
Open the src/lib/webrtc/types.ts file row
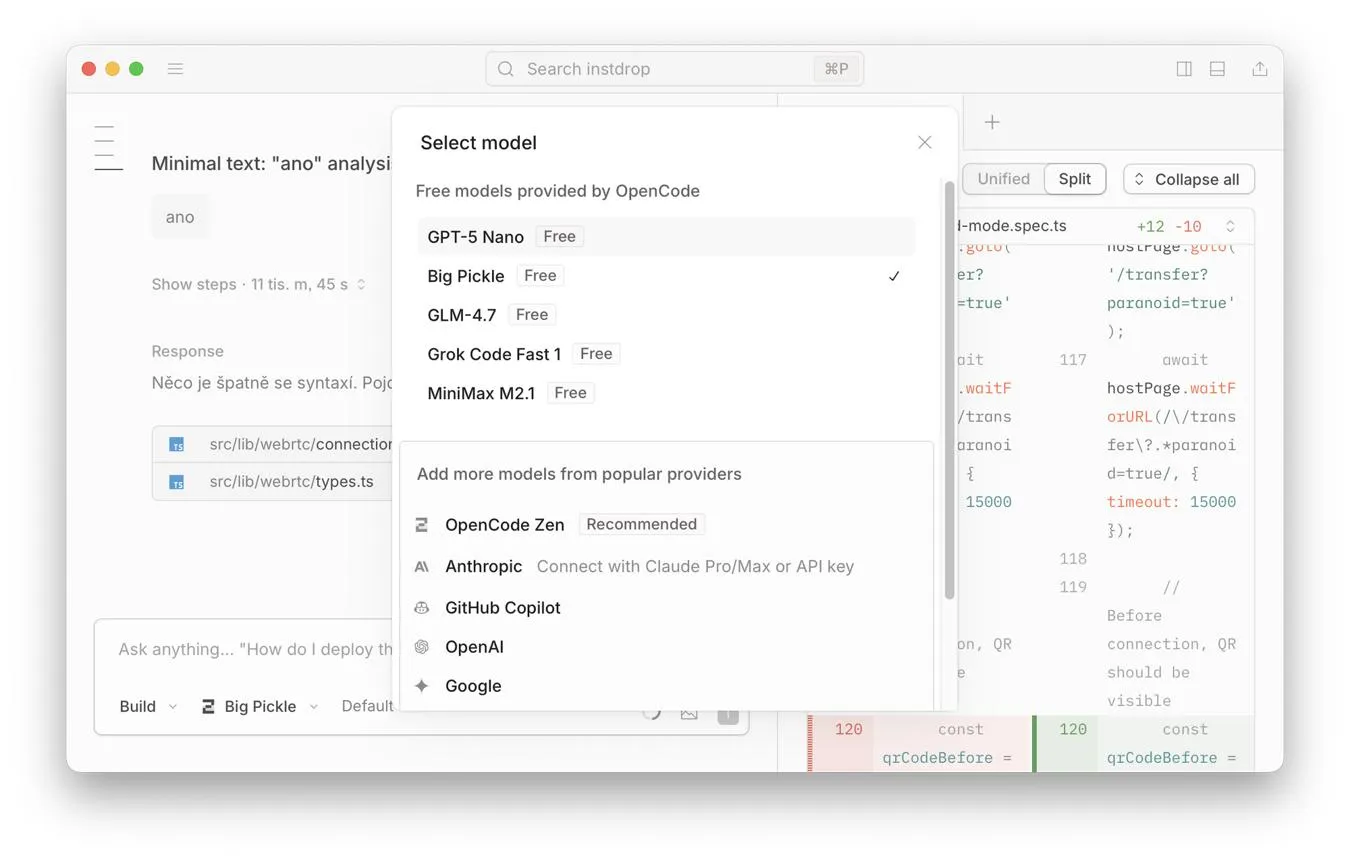coord(272,482)
